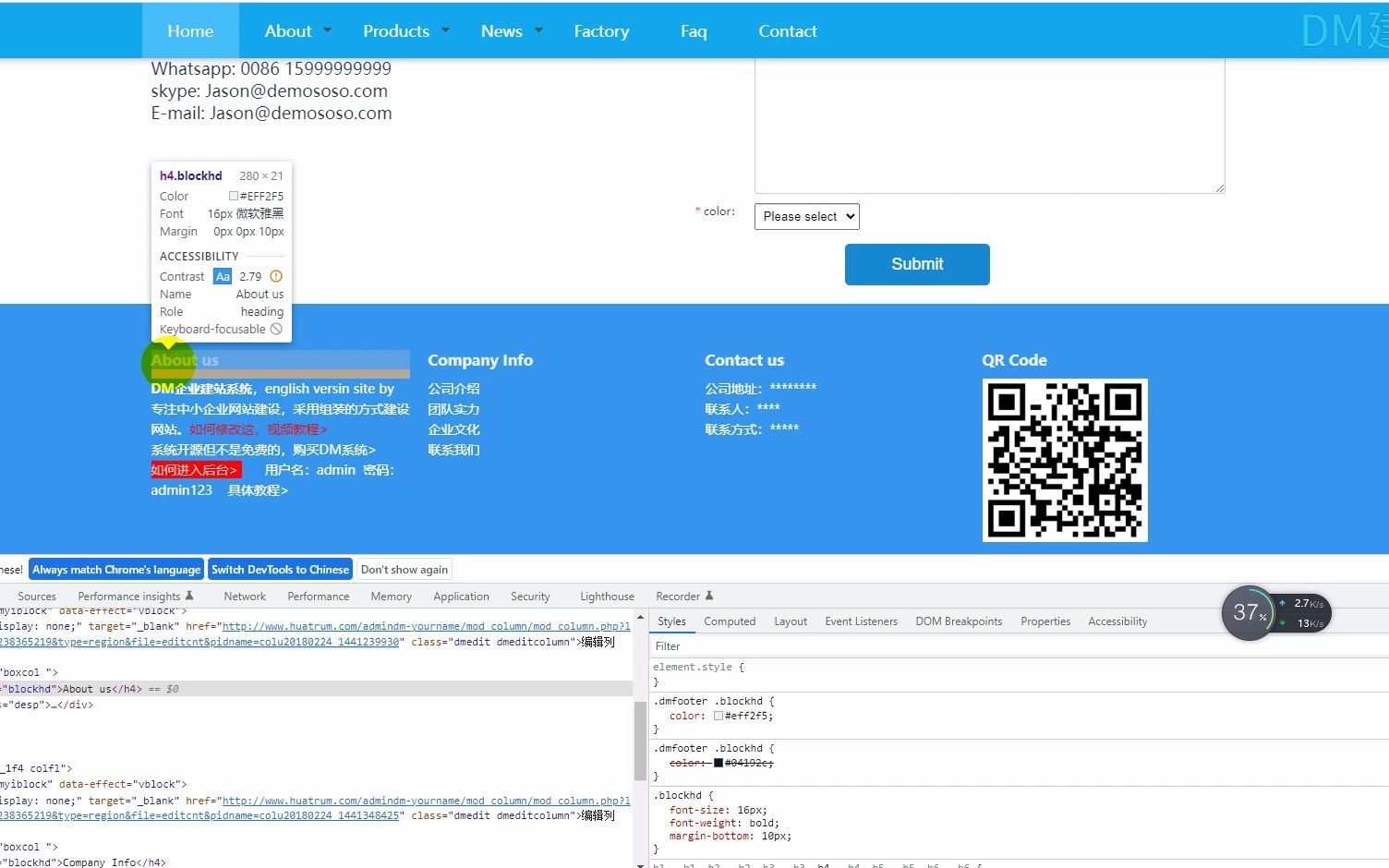1389x868 pixels.
Task: Open the 公司介绍 footer link
Action: point(453,389)
